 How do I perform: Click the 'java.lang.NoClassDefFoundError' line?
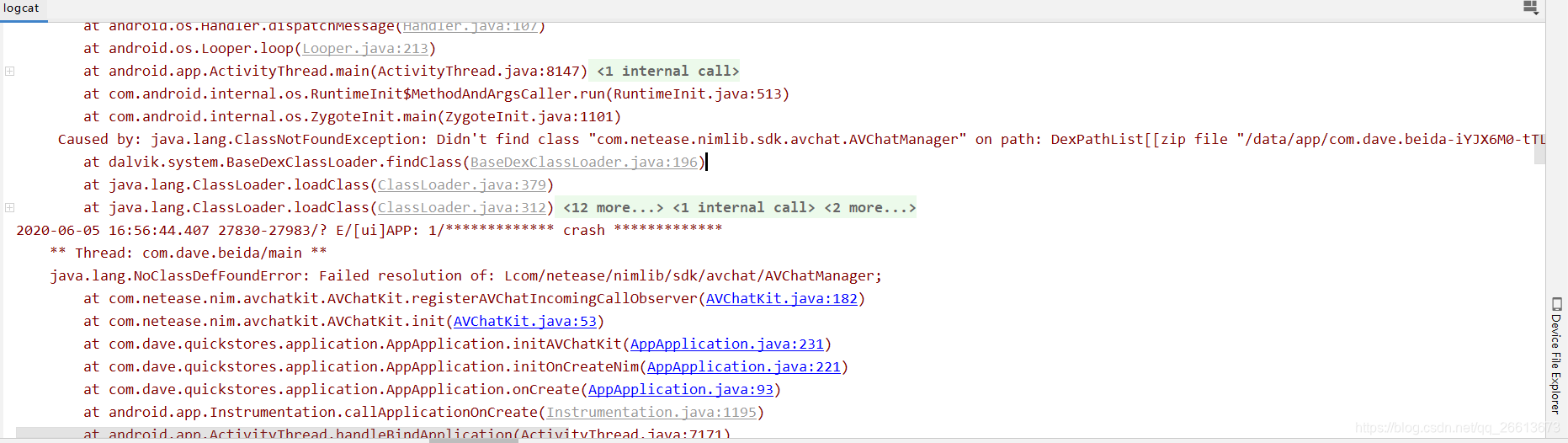click(x=466, y=276)
